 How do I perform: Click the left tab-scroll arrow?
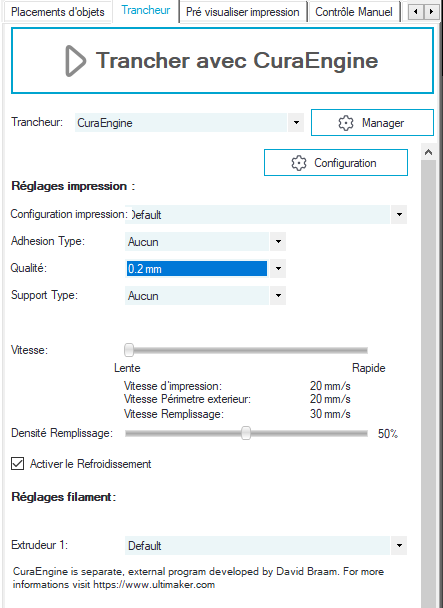tap(416, 12)
